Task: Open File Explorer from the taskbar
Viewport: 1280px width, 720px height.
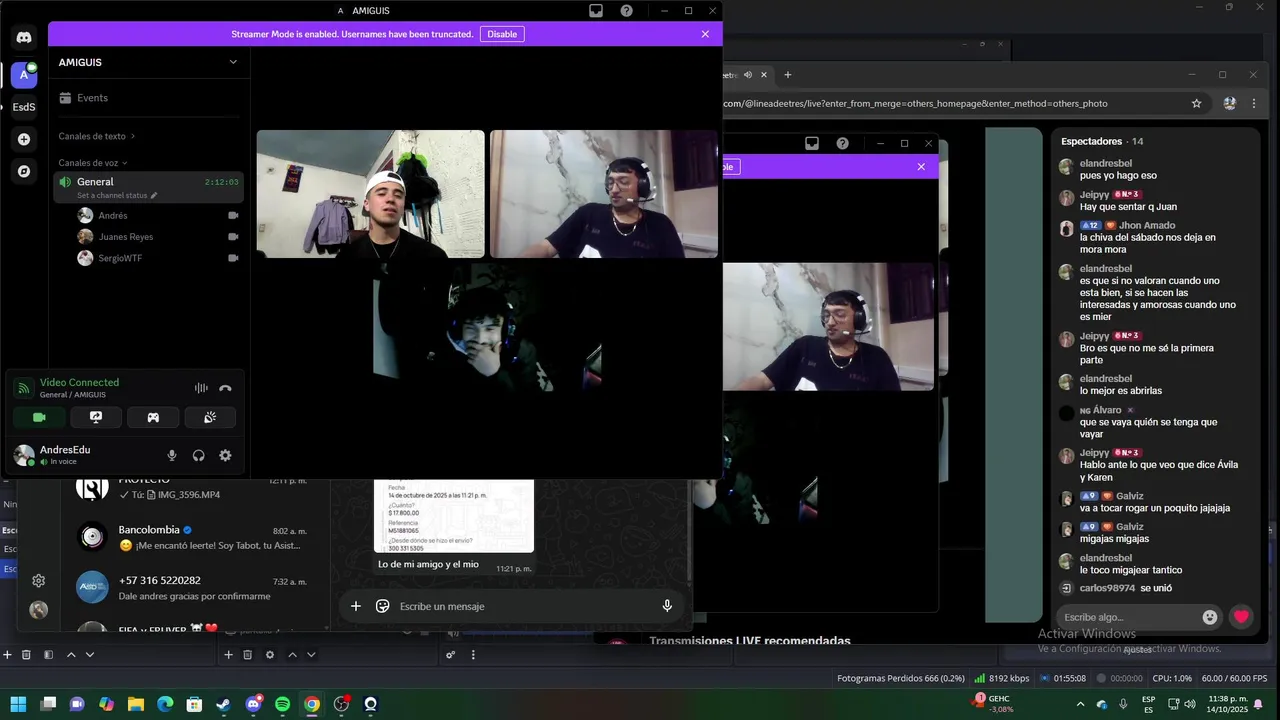Action: [136, 704]
